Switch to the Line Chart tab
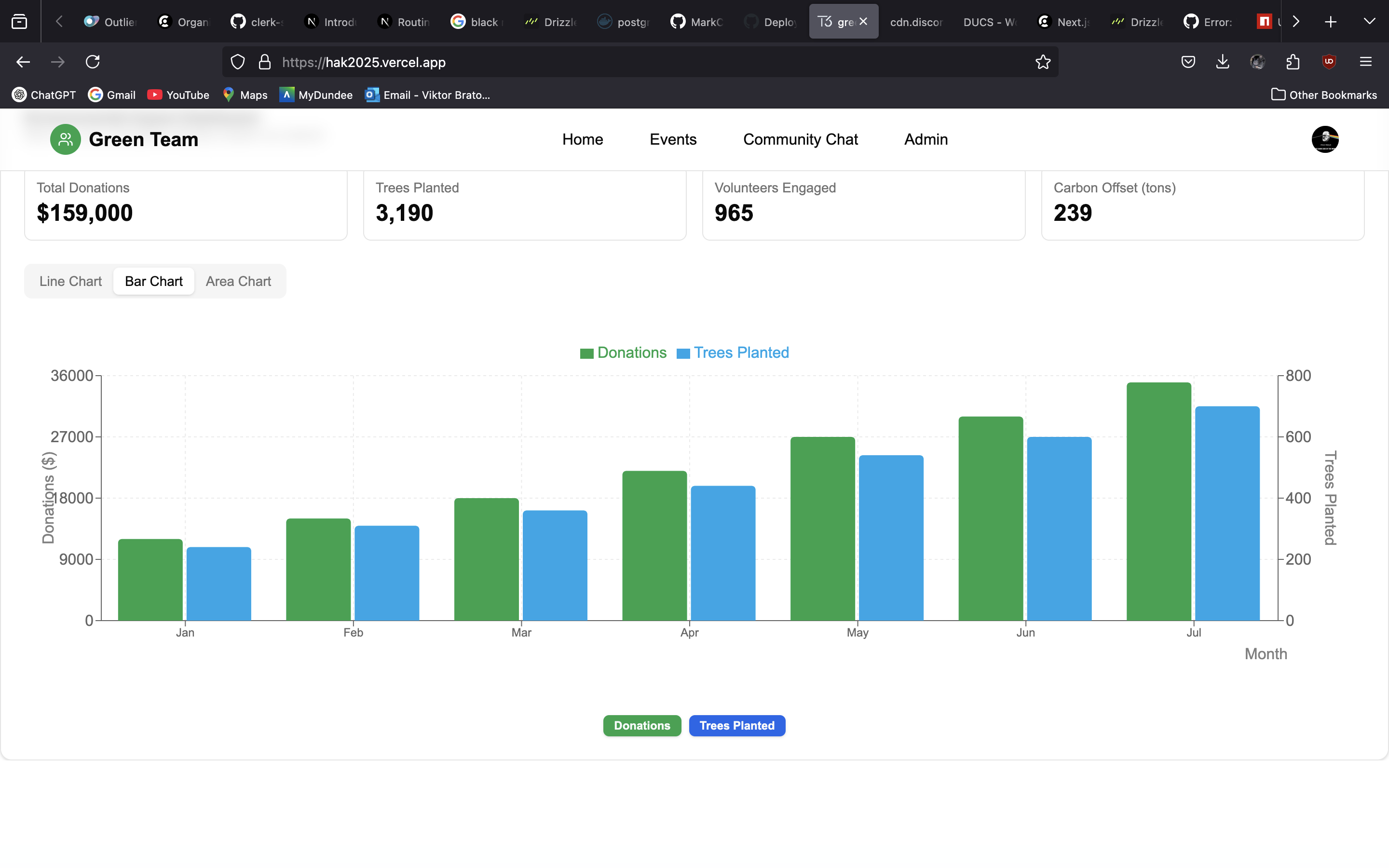 click(x=70, y=281)
